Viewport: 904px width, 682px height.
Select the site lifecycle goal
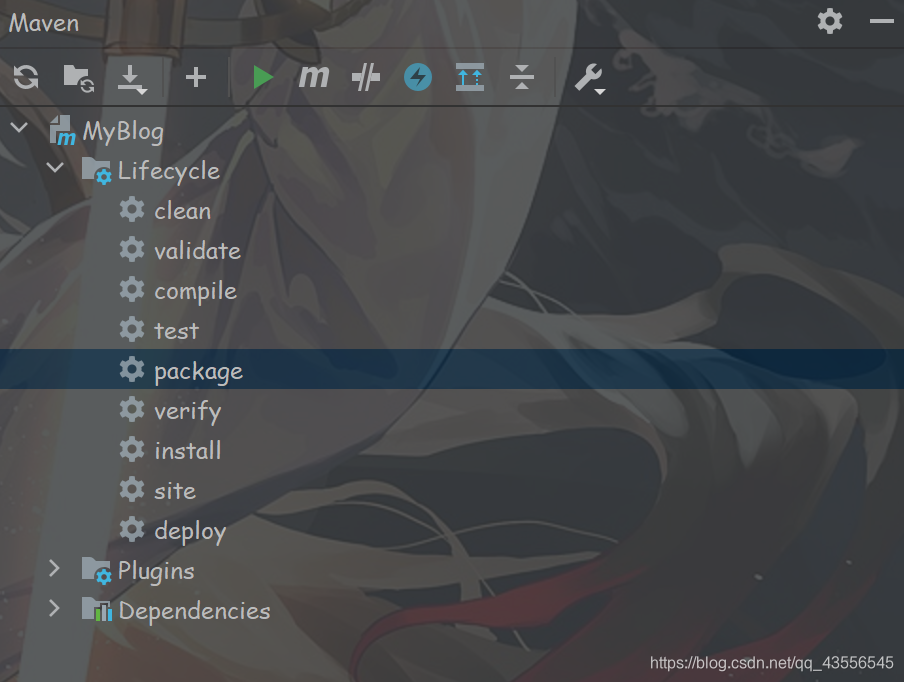(x=452, y=490)
